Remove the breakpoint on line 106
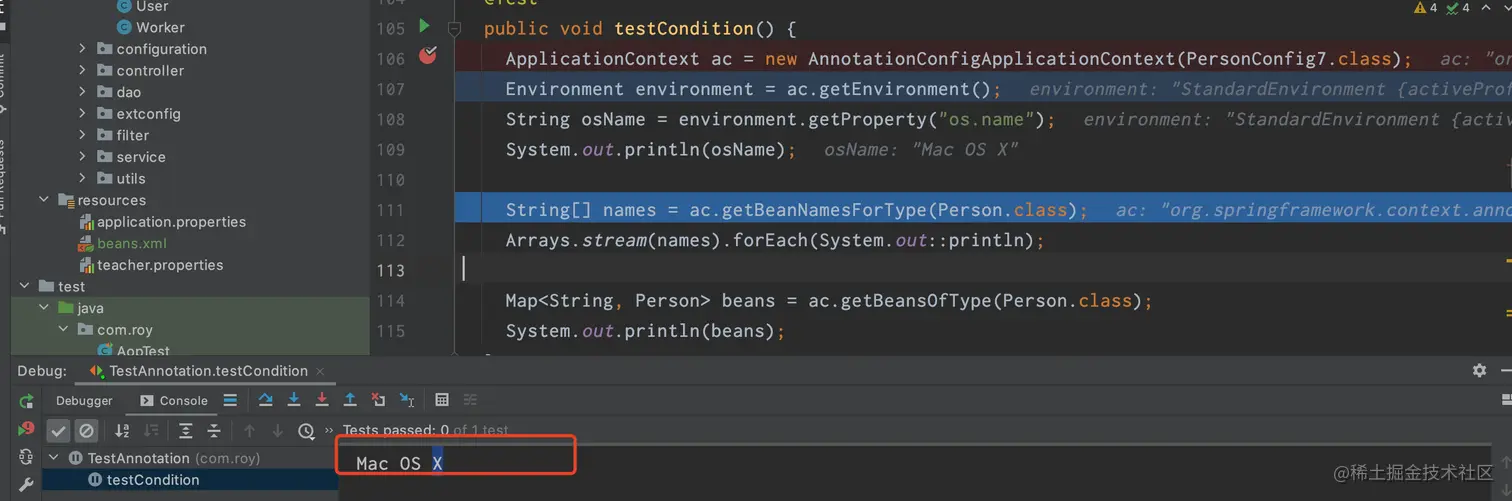 (428, 56)
